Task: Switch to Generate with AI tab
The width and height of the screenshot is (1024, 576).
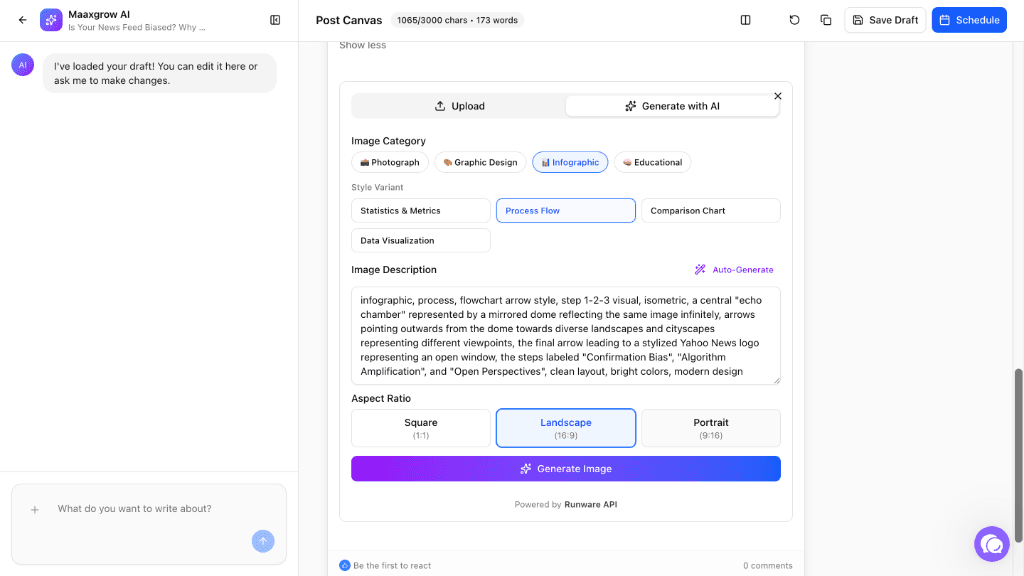Action: click(x=672, y=106)
